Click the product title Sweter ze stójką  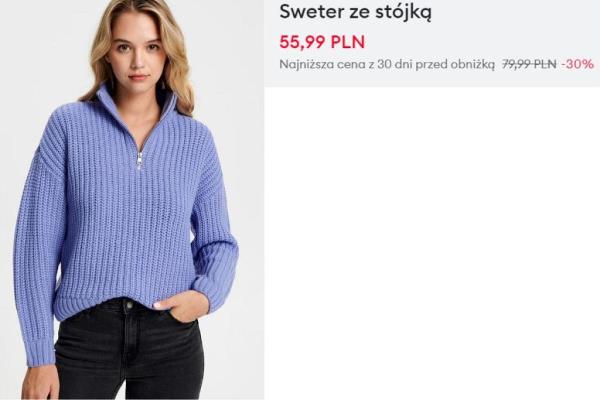[x=356, y=12]
